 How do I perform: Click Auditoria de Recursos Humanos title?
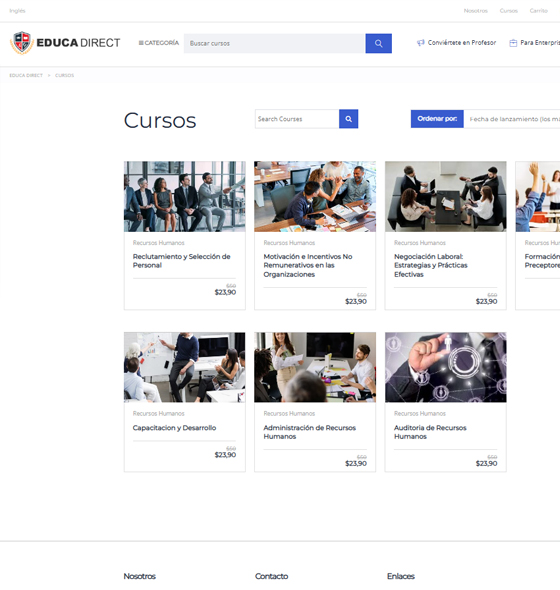[430, 432]
